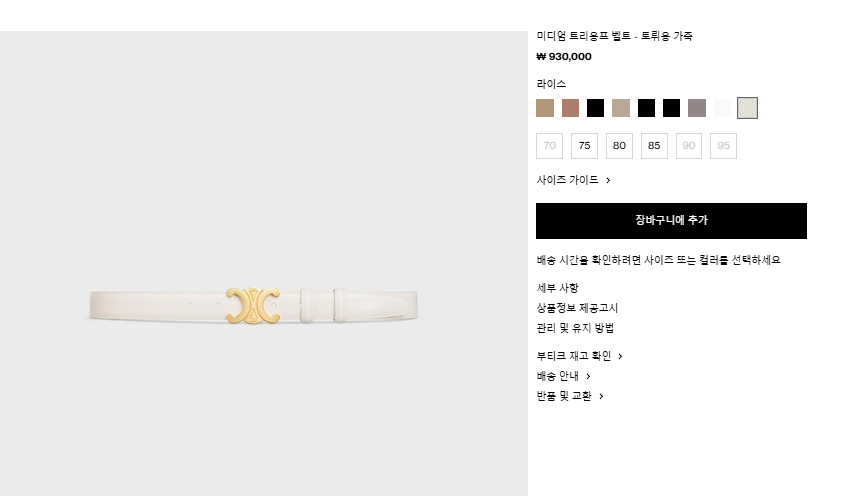Click the disabled size 70 option

pyautogui.click(x=550, y=146)
